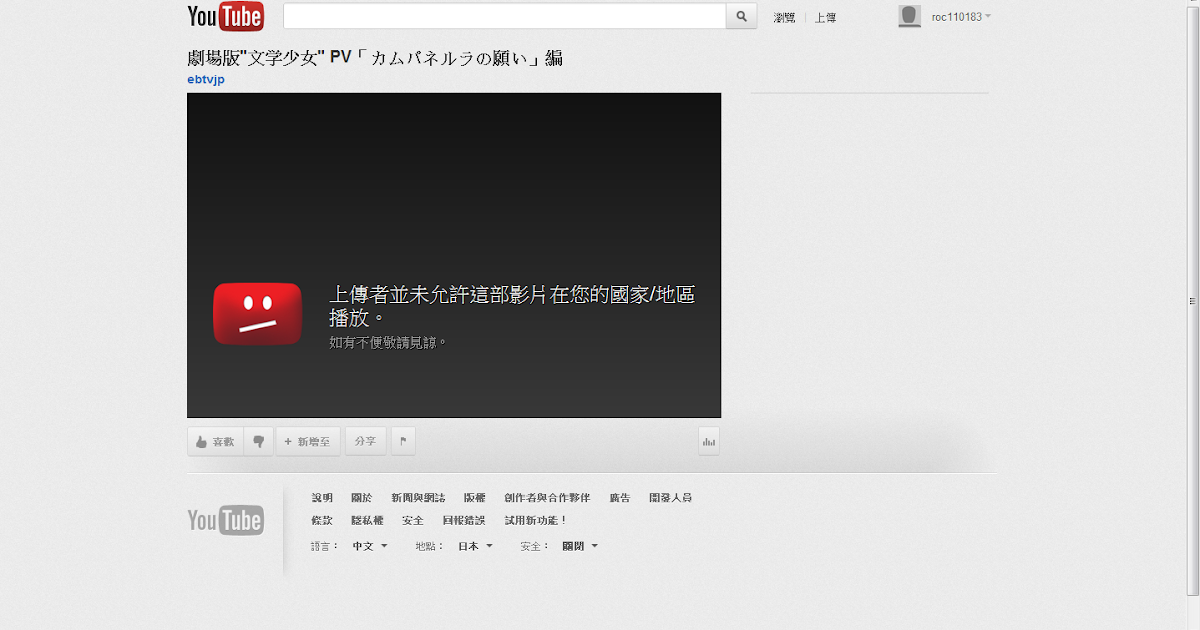Expand the 地點 日本 location dropdown
The image size is (1200, 630).
click(x=475, y=546)
